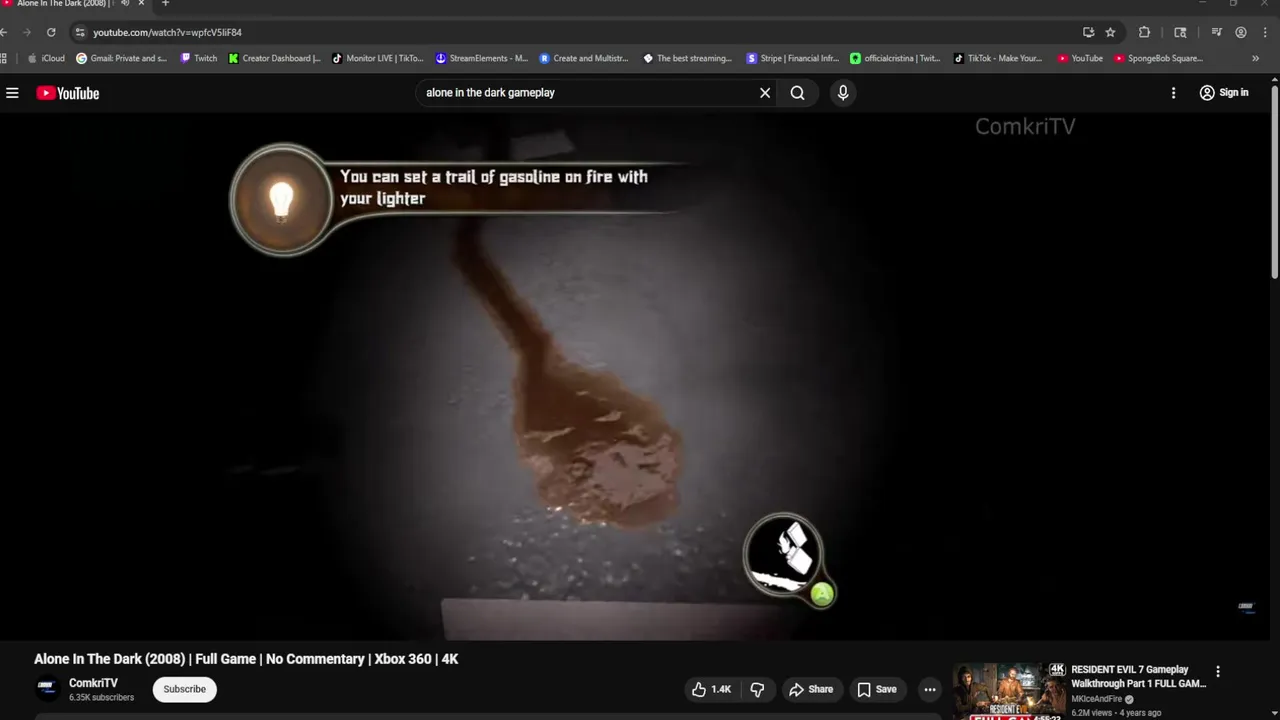The height and width of the screenshot is (720, 1280).
Task: Open the StreamElements bookmark
Action: point(481,58)
